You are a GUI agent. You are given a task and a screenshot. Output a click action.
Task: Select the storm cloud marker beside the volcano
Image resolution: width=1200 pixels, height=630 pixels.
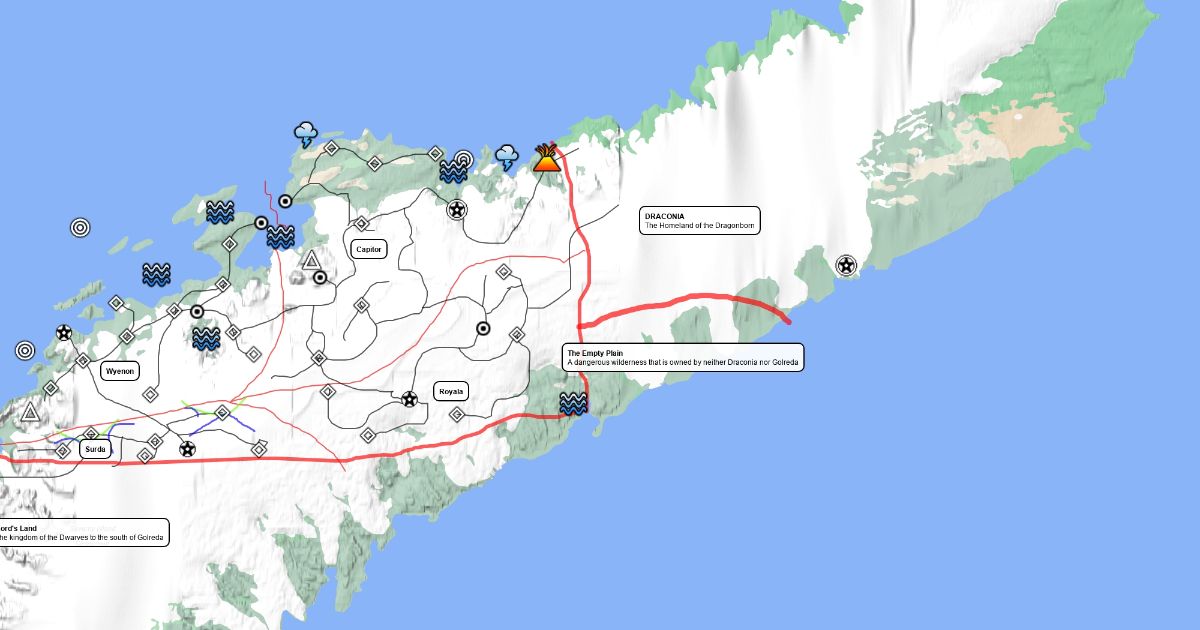coord(508,157)
